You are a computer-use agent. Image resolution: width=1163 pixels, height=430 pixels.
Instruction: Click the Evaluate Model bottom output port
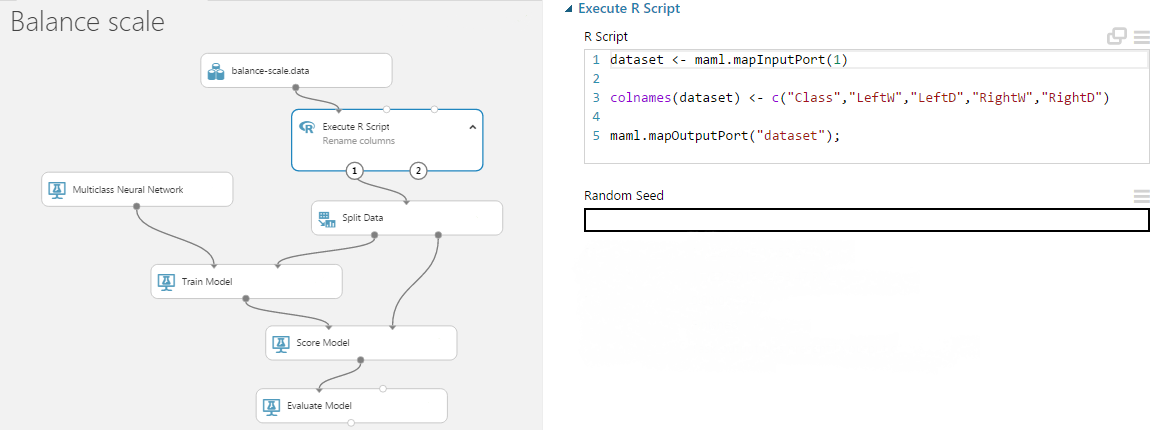(352, 423)
